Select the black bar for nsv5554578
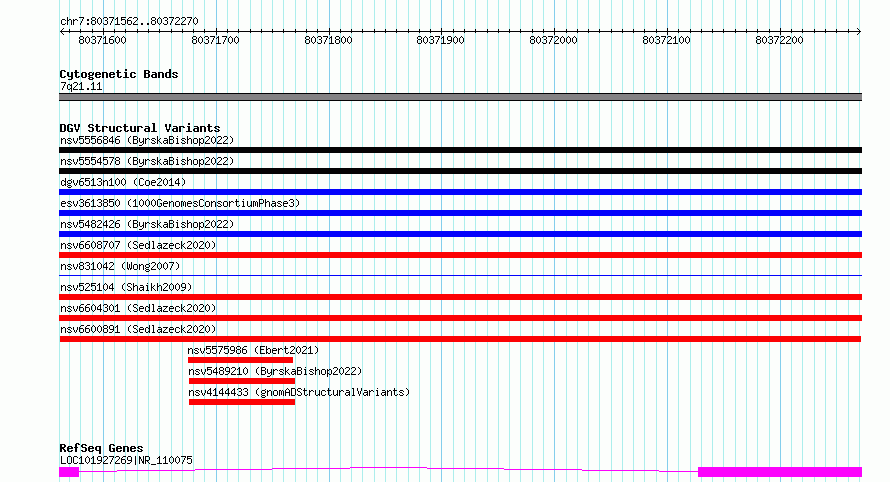The width and height of the screenshot is (890, 482). [x=460, y=171]
